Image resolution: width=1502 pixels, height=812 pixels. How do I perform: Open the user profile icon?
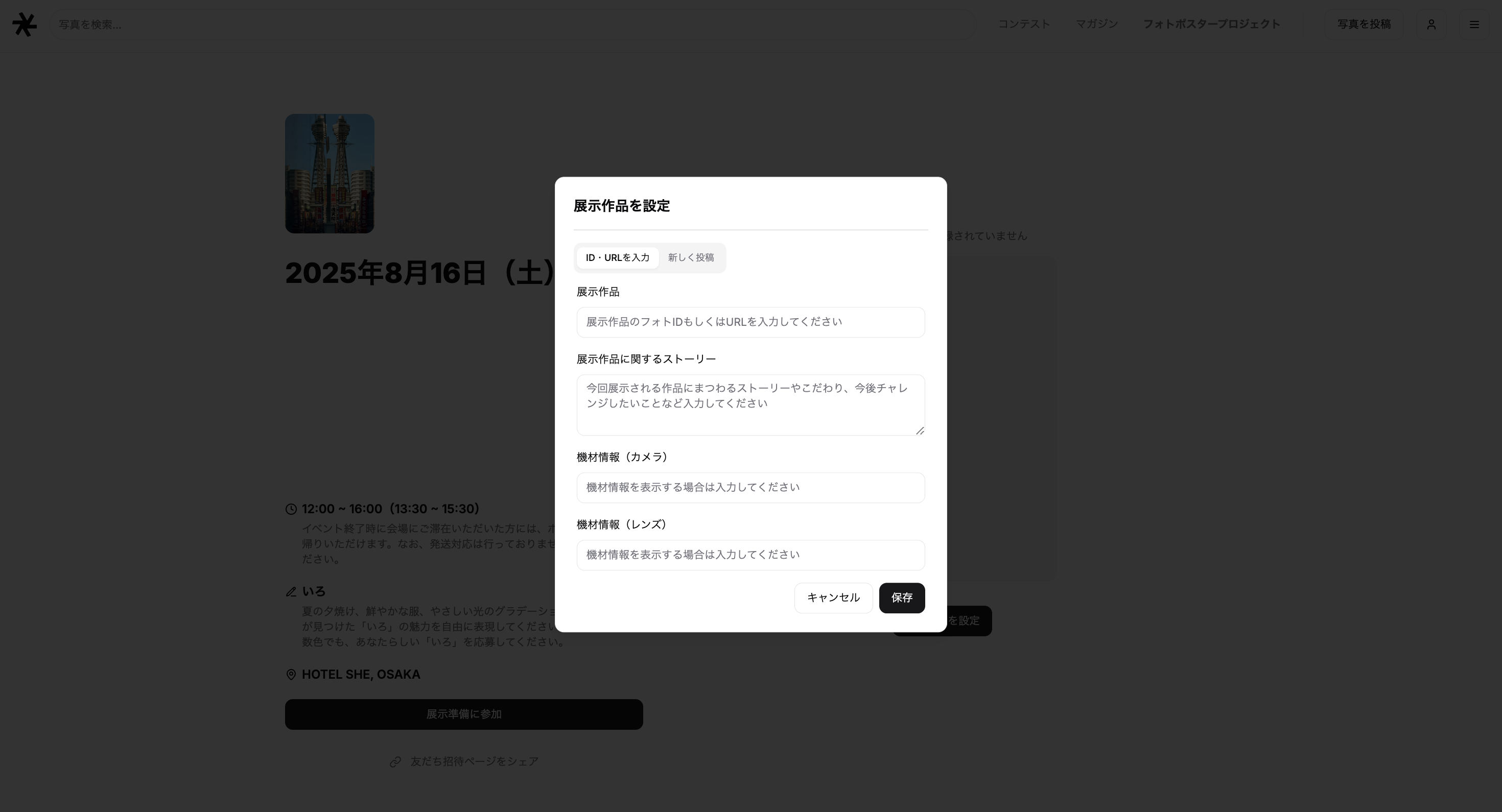pyautogui.click(x=1431, y=25)
